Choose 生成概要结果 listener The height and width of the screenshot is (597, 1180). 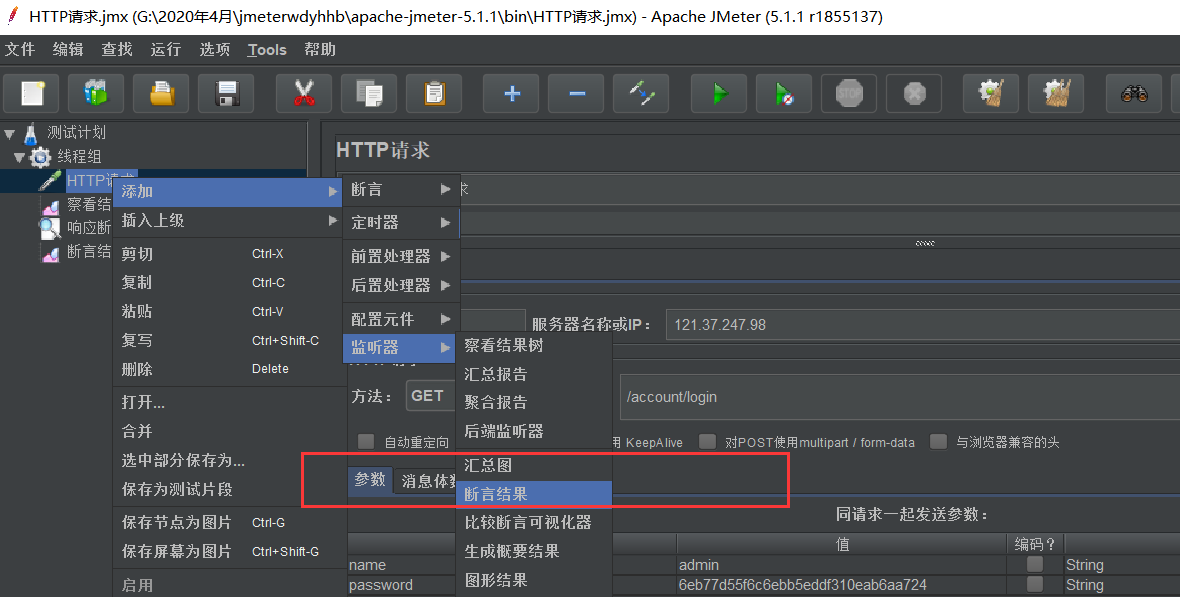[534, 551]
